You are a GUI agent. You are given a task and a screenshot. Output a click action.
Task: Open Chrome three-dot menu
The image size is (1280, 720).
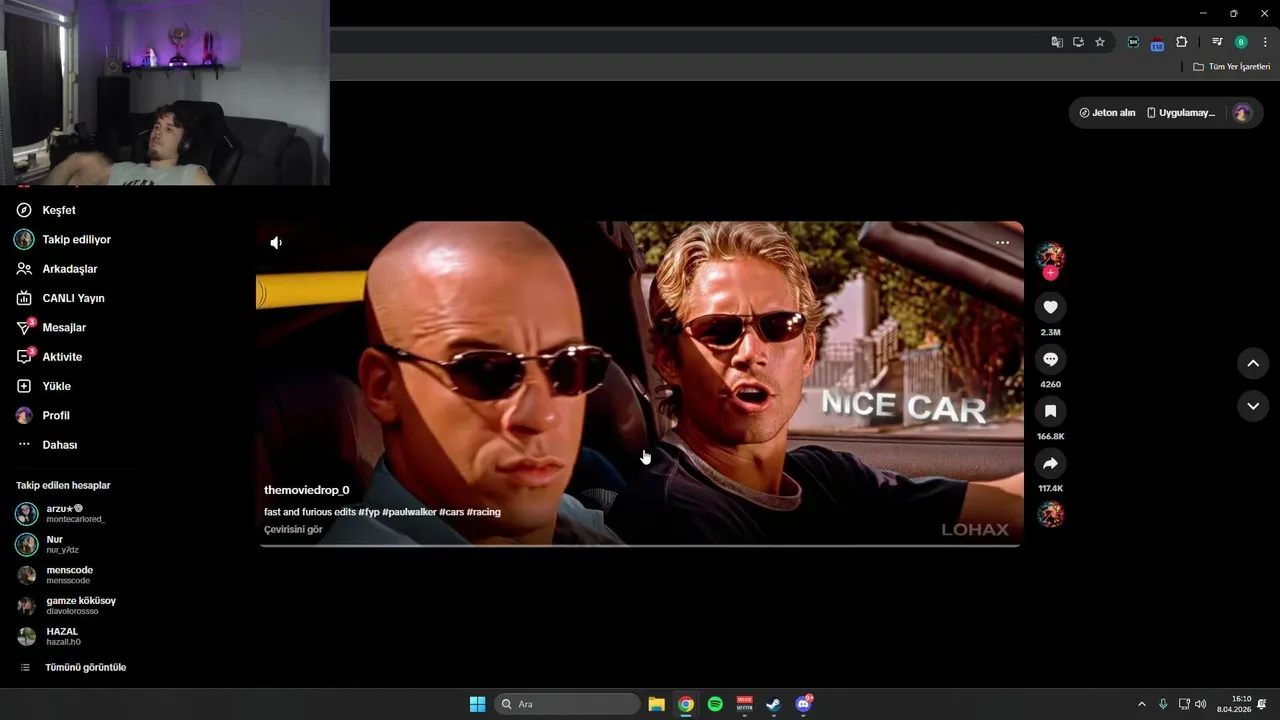coord(1265,42)
